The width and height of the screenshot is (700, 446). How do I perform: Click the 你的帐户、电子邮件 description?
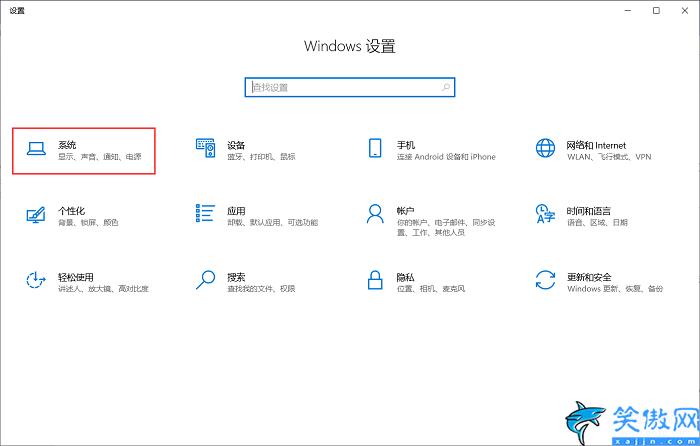446,227
